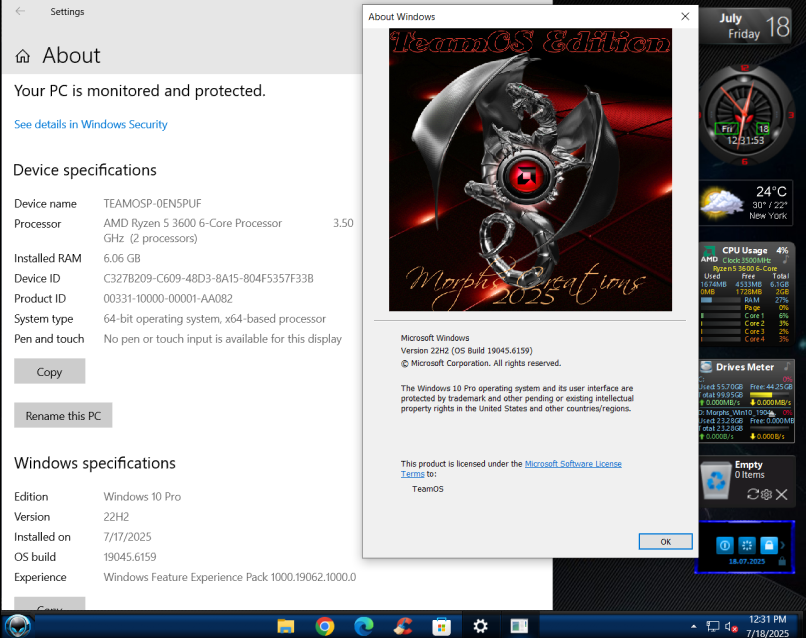Screen dimensions: 806x638
Task: Launch CCleaner from taskbar
Action: (x=403, y=626)
